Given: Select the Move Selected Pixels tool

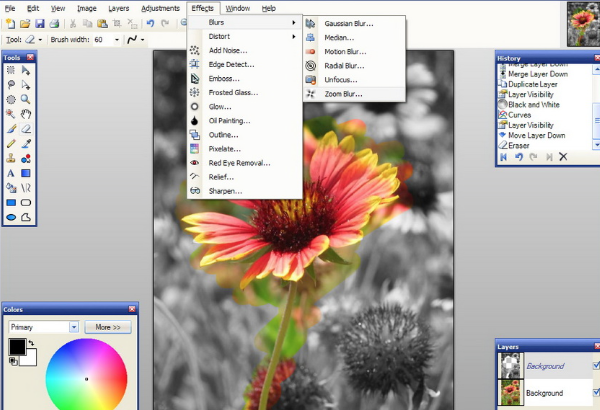Looking at the screenshot, I should [x=26, y=70].
